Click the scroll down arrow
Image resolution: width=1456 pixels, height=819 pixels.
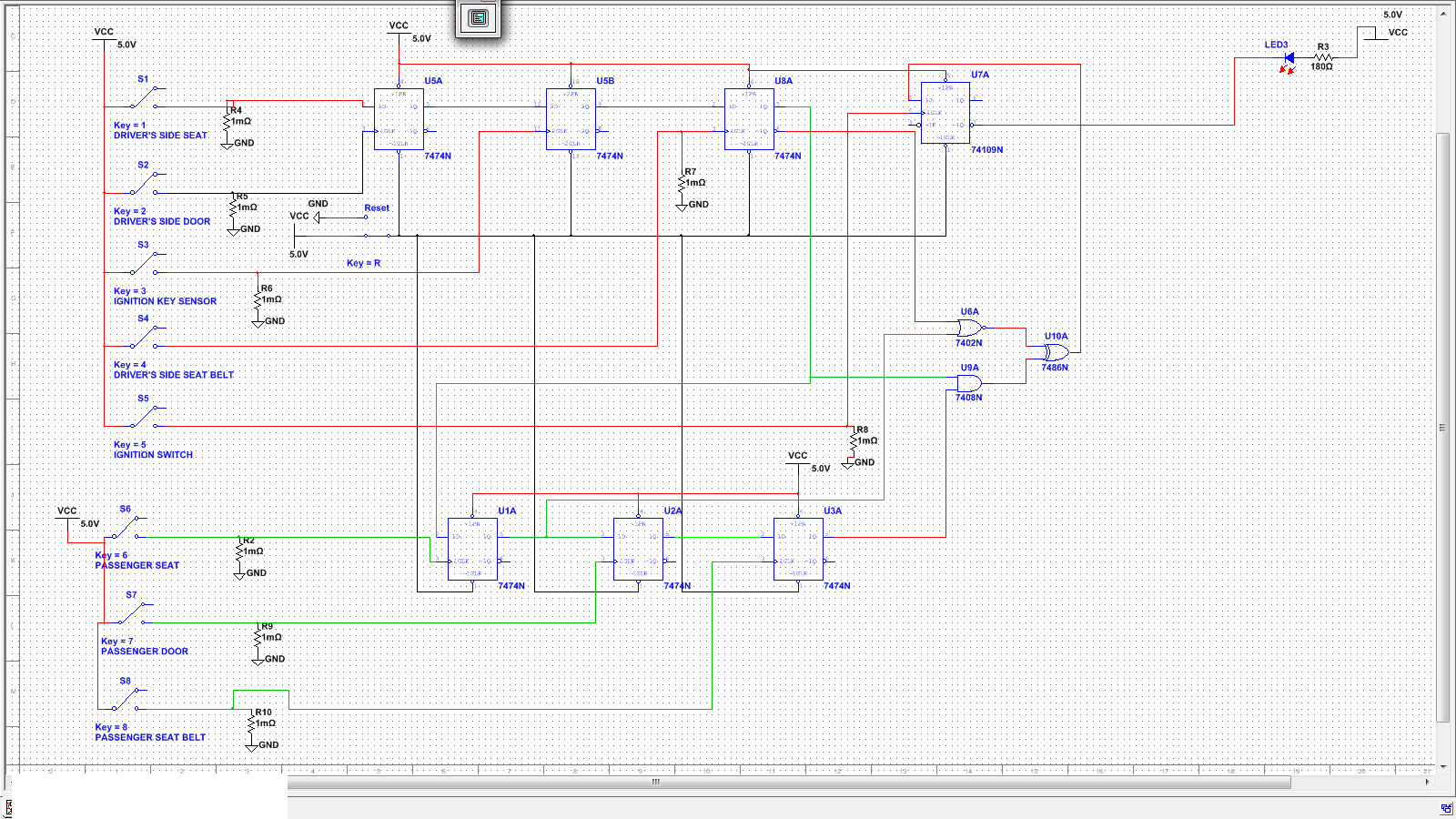pos(1442,766)
